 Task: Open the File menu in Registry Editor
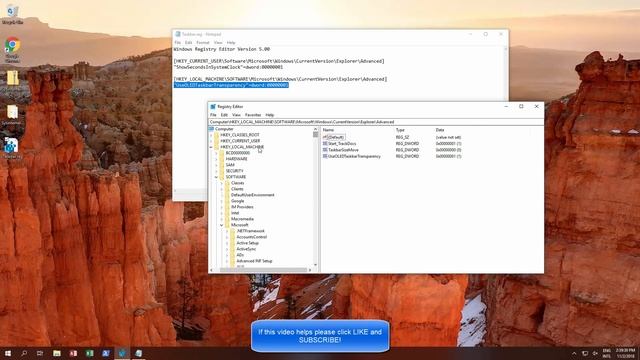213,115
